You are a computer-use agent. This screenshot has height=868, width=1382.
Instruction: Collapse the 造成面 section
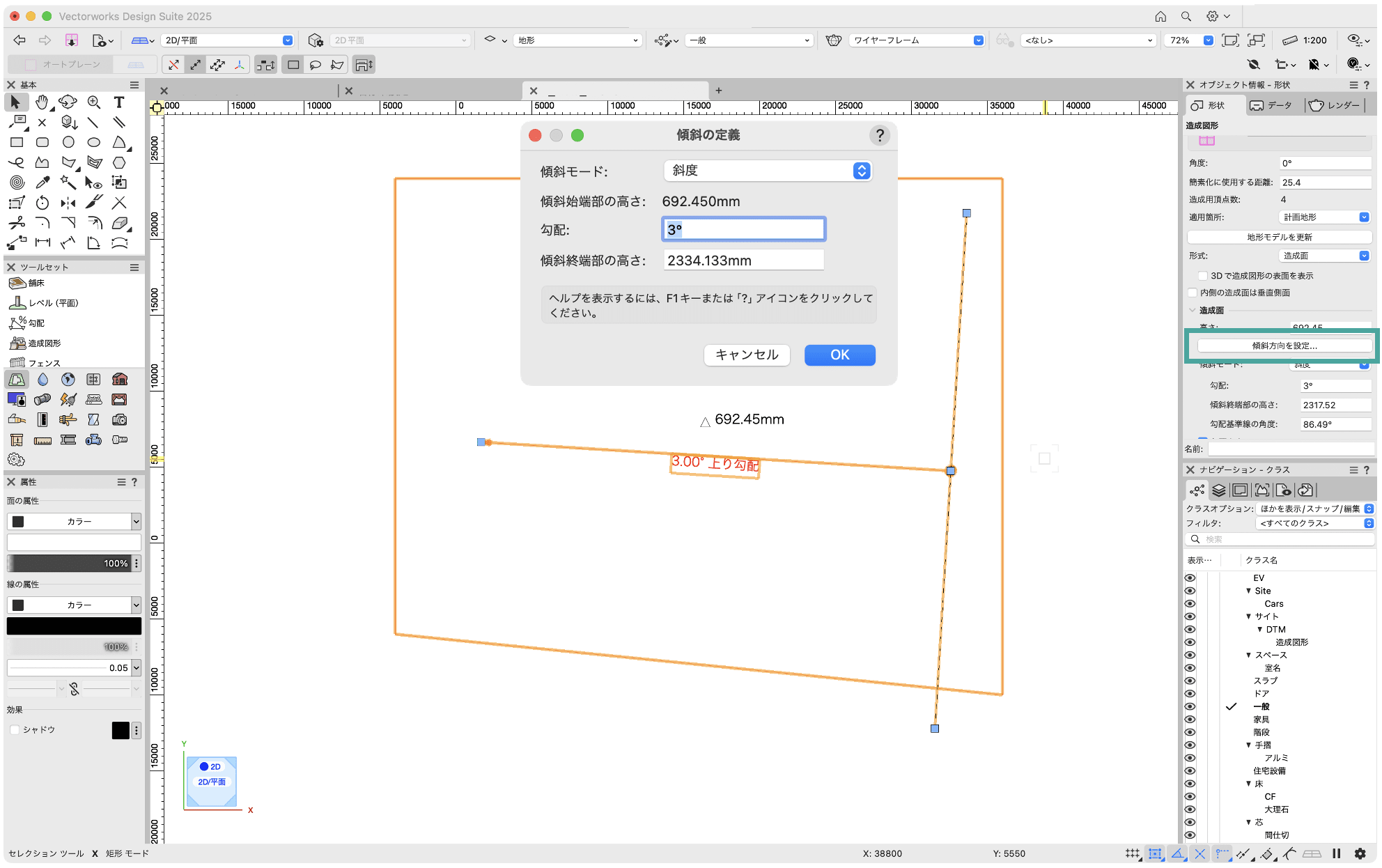click(1193, 311)
